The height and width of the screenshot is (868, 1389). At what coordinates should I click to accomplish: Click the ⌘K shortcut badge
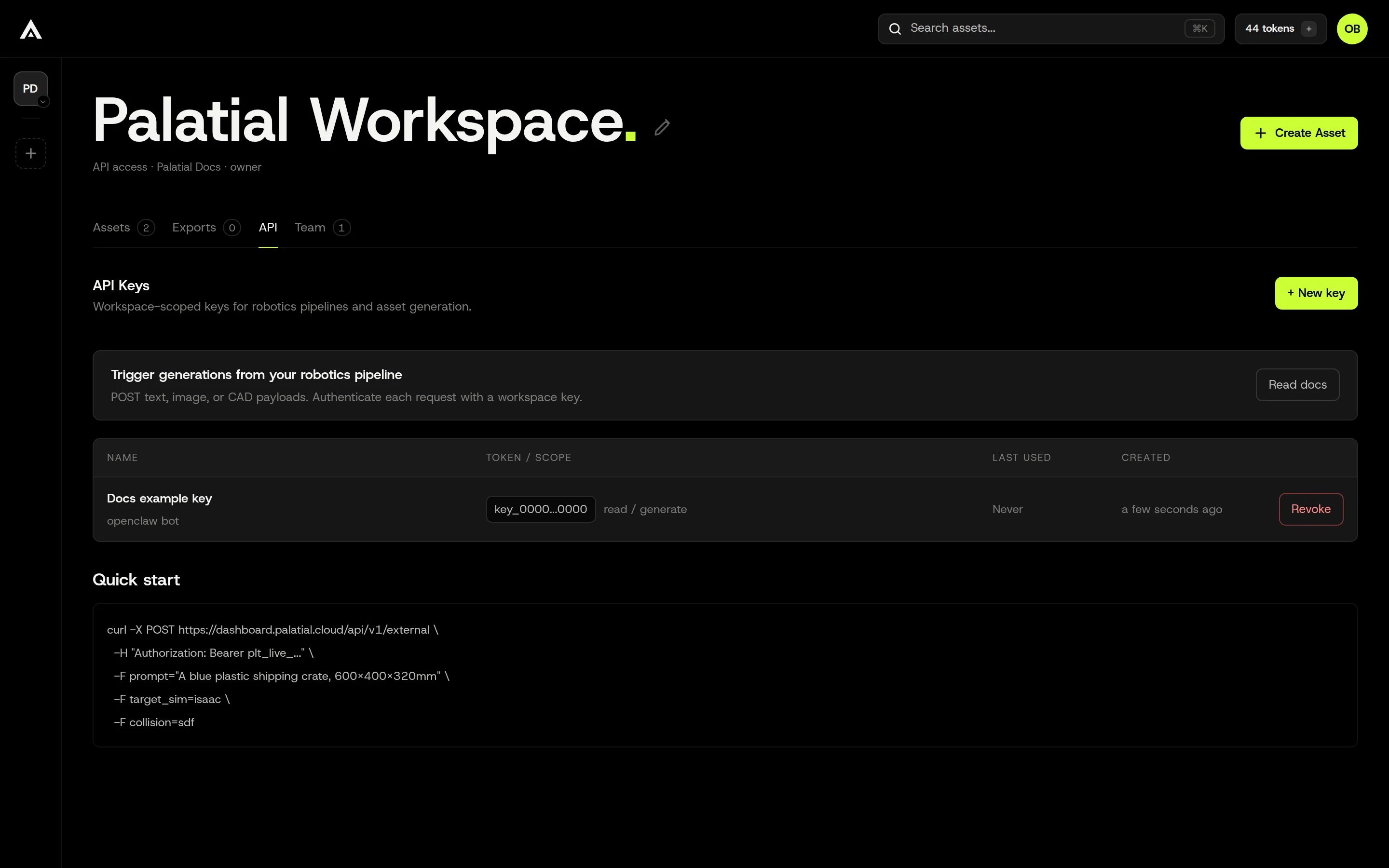tap(1199, 29)
